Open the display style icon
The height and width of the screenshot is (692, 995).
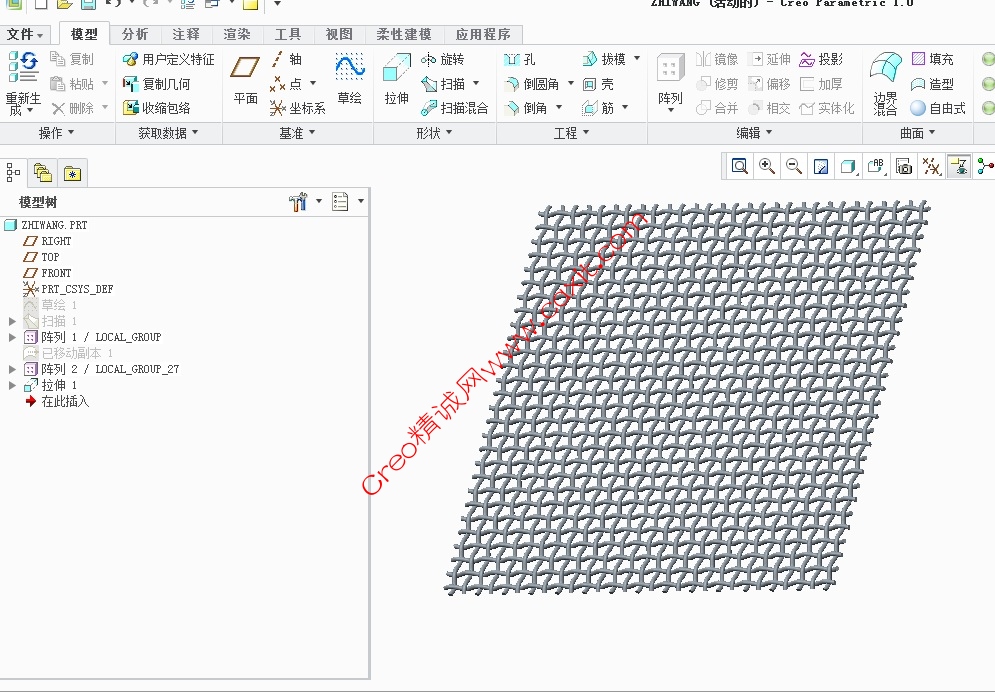[848, 166]
